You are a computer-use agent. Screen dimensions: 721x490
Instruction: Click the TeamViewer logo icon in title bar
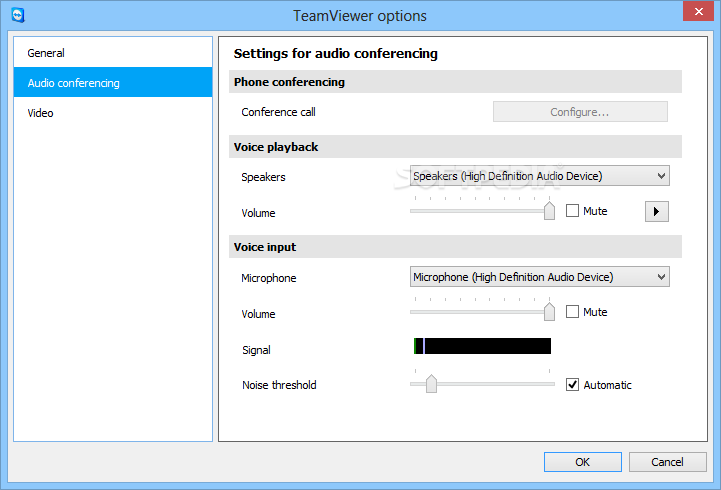coord(17,15)
